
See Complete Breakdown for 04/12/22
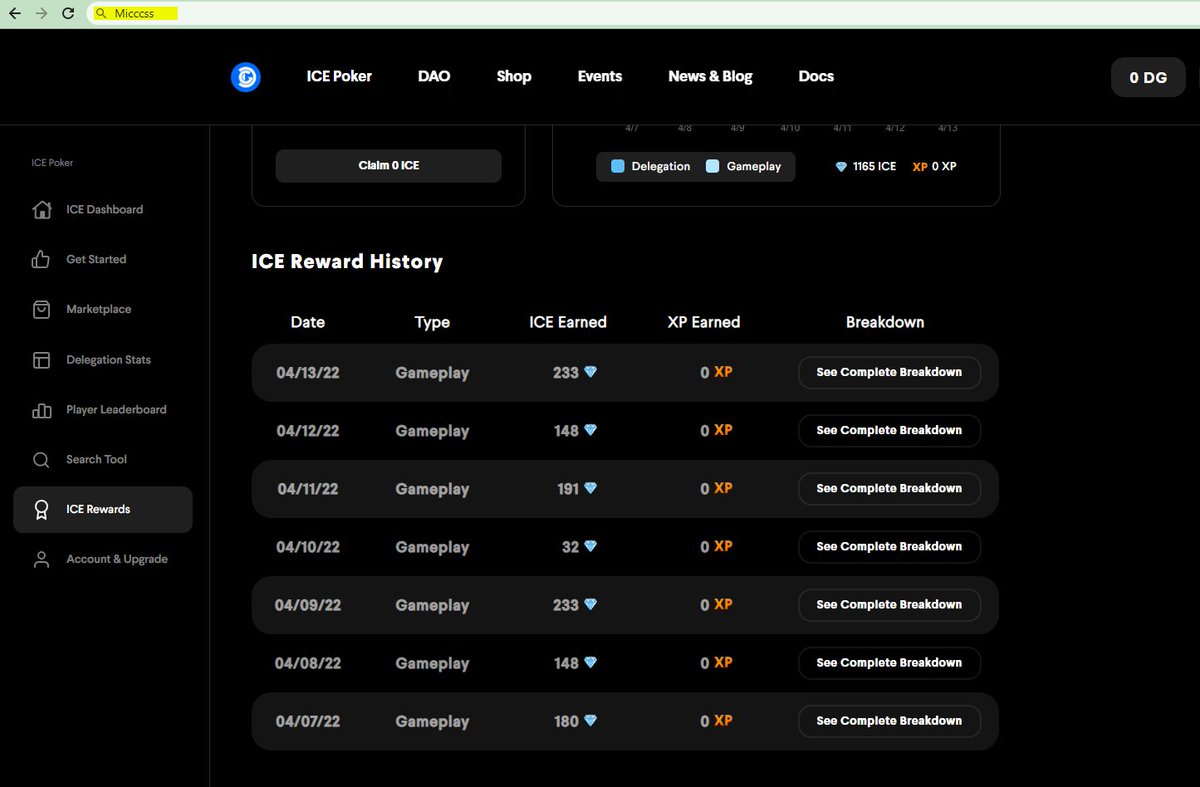coord(889,430)
